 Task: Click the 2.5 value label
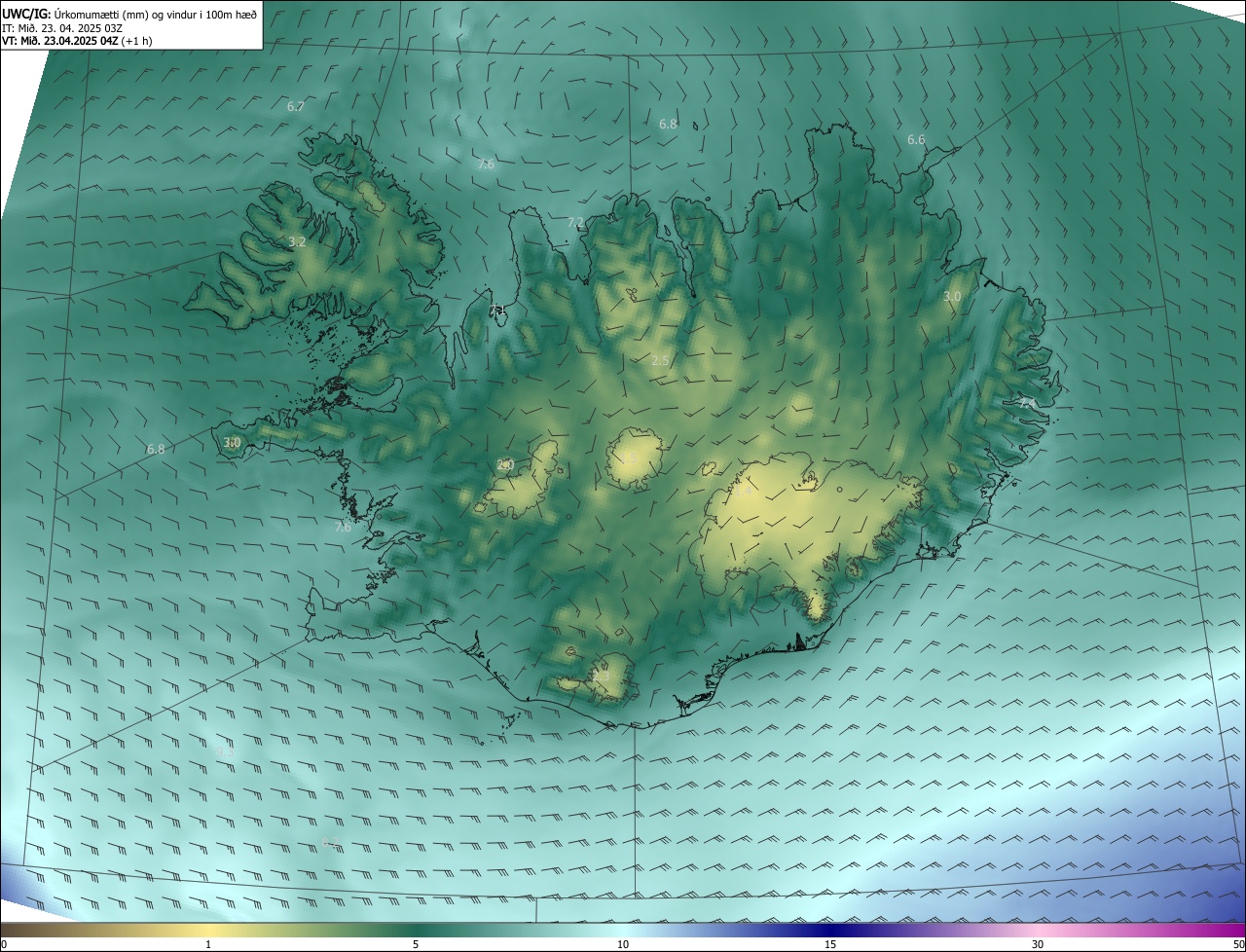[x=660, y=361]
